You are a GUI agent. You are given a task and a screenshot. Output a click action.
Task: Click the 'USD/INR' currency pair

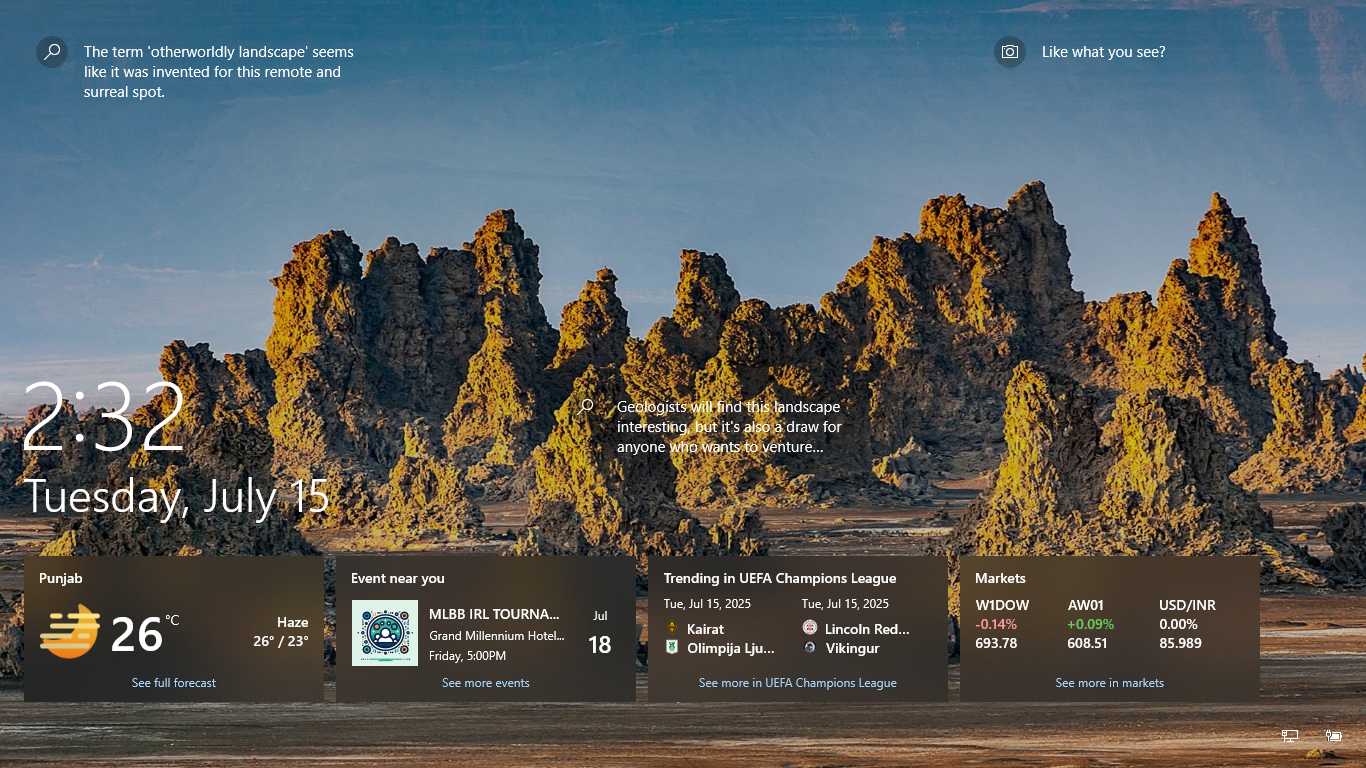click(1188, 605)
